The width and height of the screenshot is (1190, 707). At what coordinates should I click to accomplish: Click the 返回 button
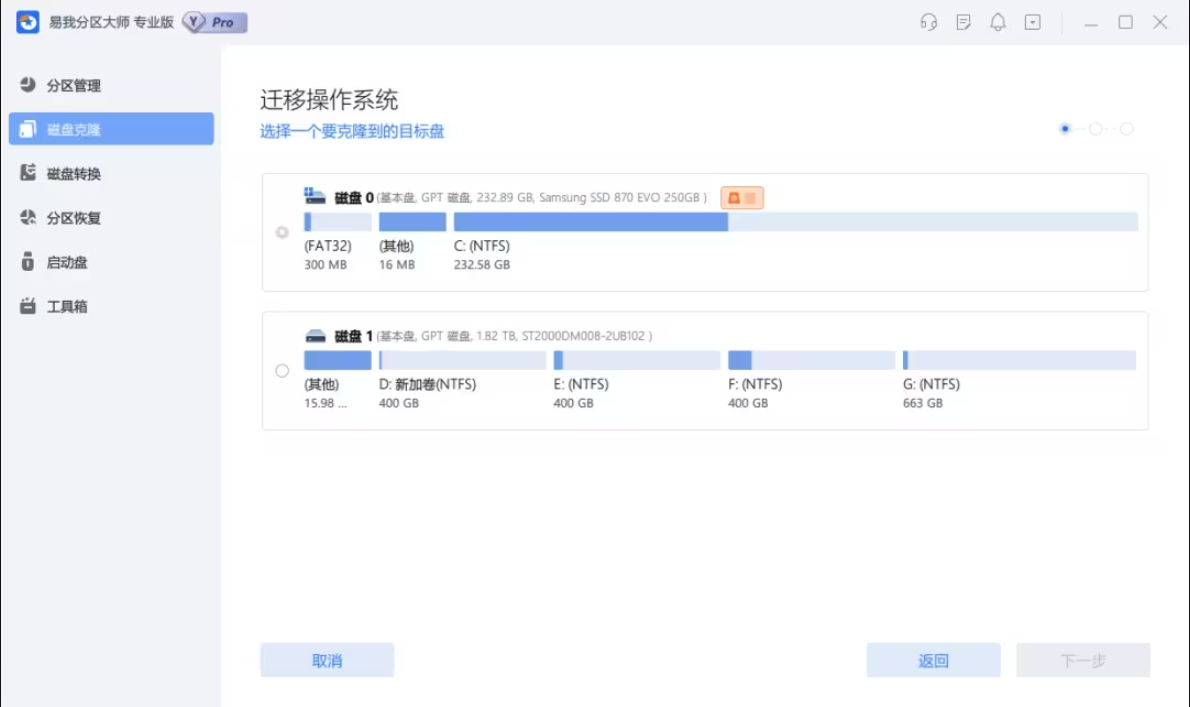[x=933, y=660]
